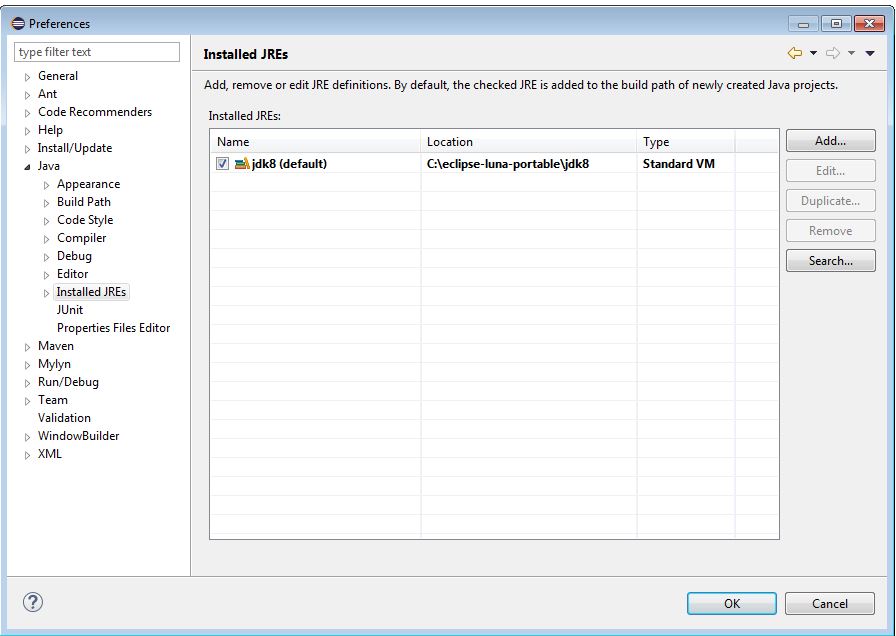Select the Validation preferences item
896x636 pixels.
click(64, 418)
